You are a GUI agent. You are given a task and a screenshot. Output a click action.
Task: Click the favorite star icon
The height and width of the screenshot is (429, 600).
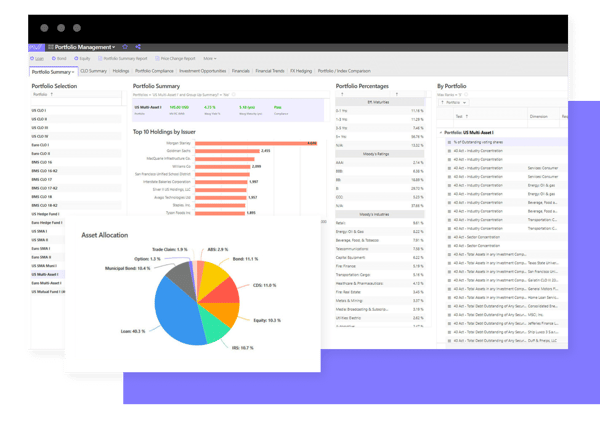(x=125, y=47)
